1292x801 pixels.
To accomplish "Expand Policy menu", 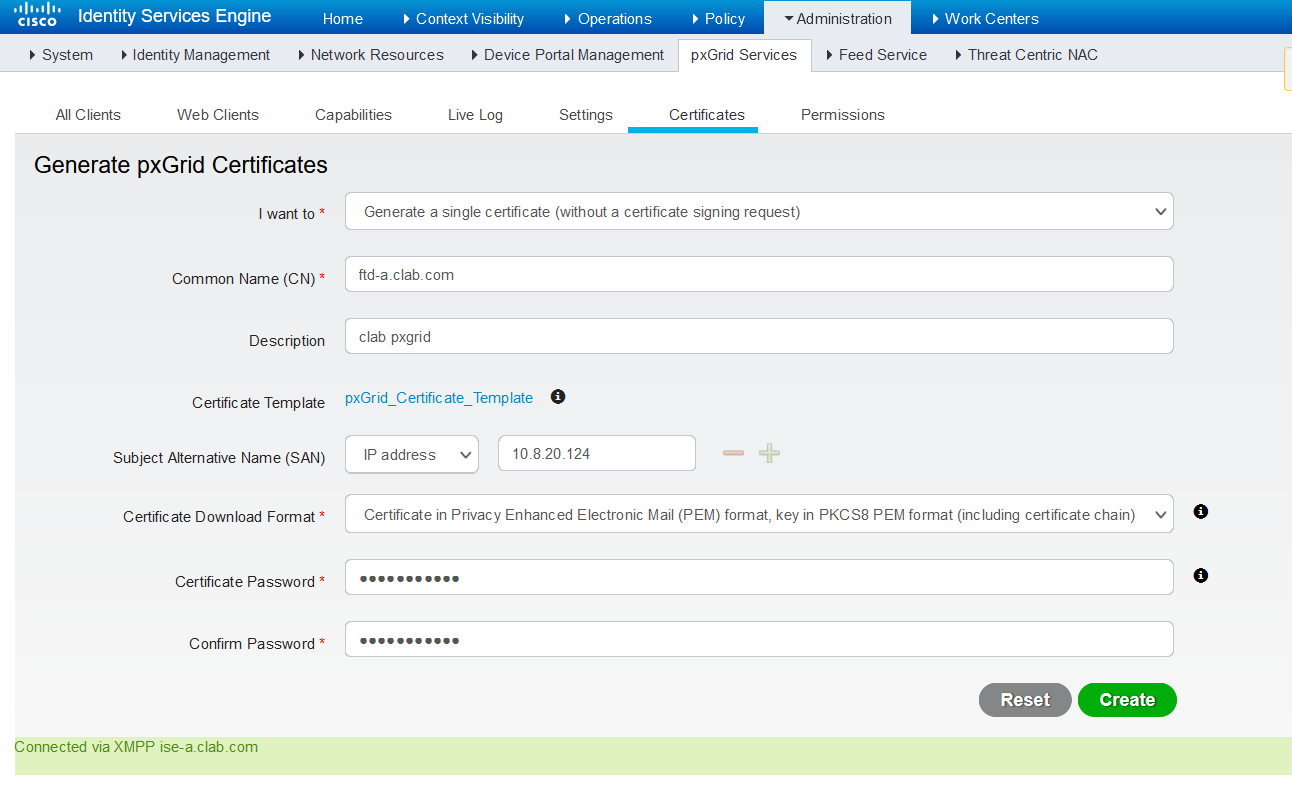I will (x=718, y=18).
